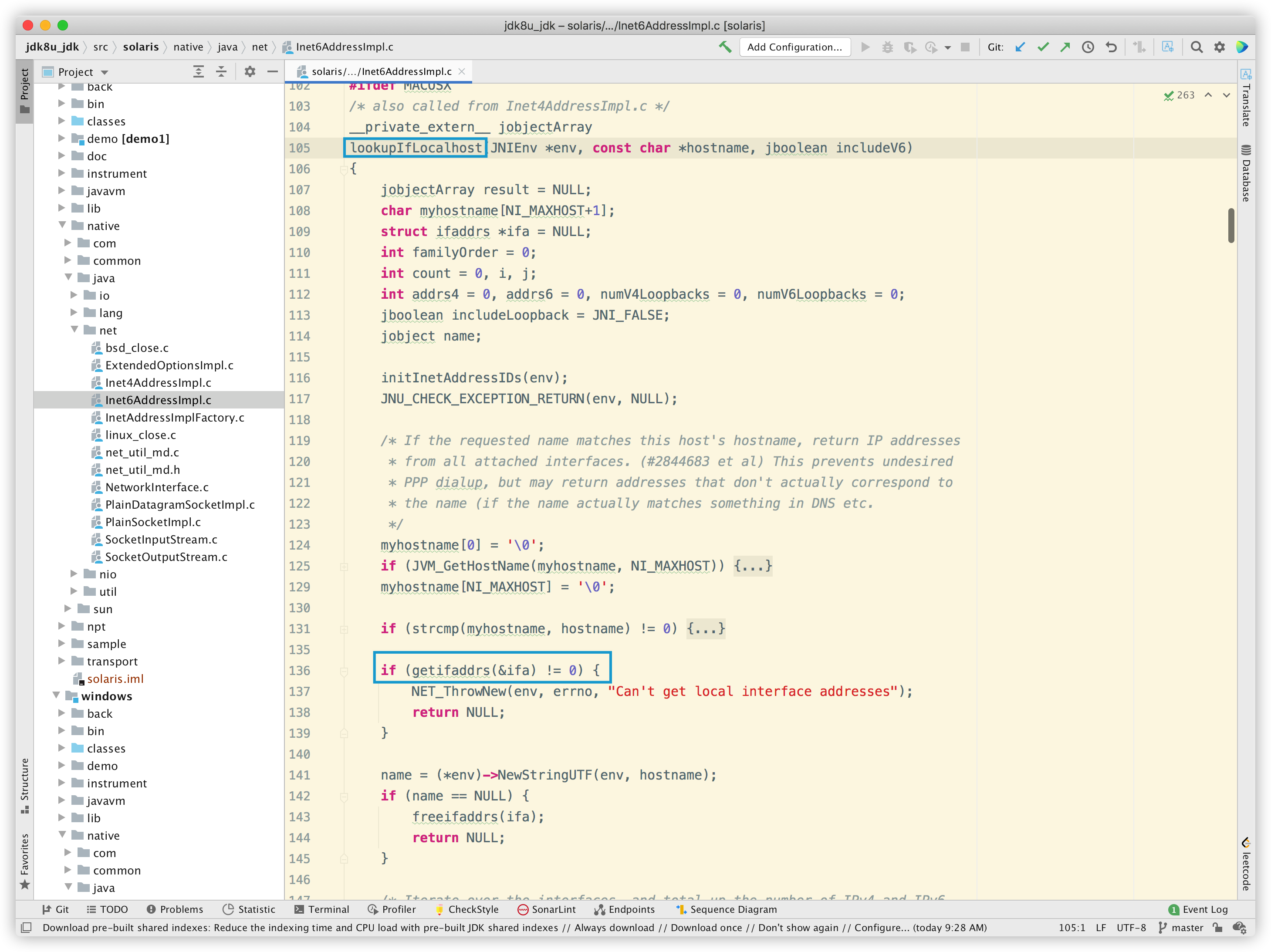Image resolution: width=1271 pixels, height=952 pixels.
Task: Open the Event Log button
Action: point(1198,909)
